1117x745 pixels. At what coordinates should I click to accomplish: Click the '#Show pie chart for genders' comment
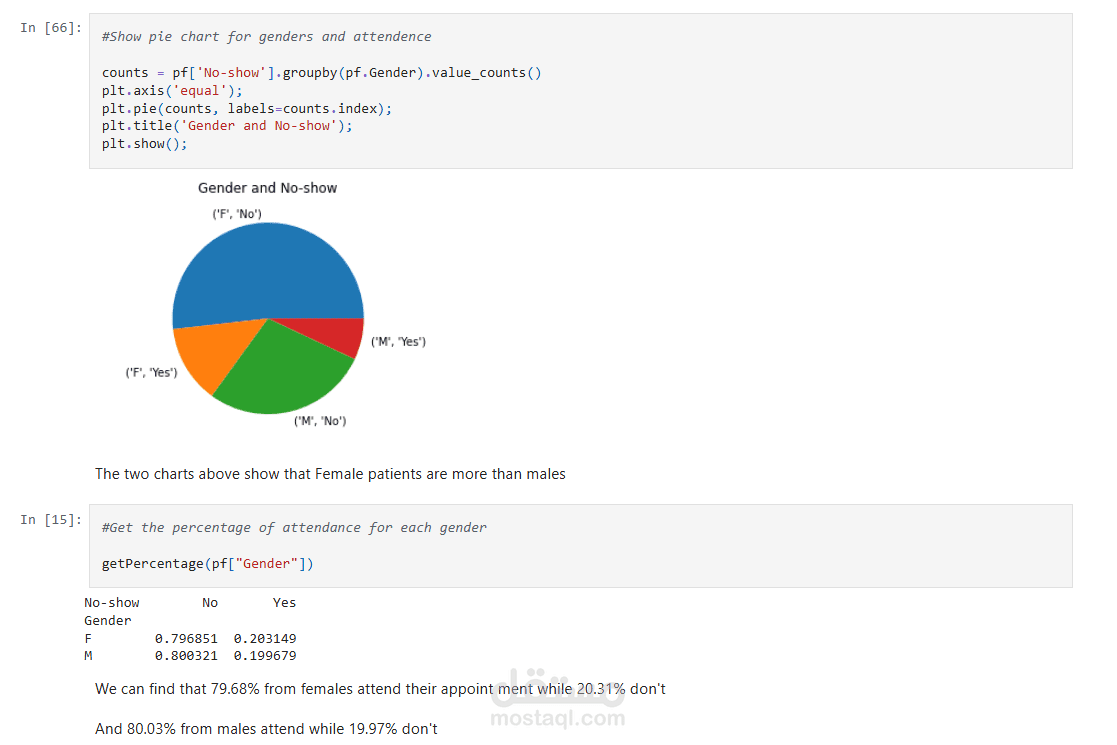(266, 36)
